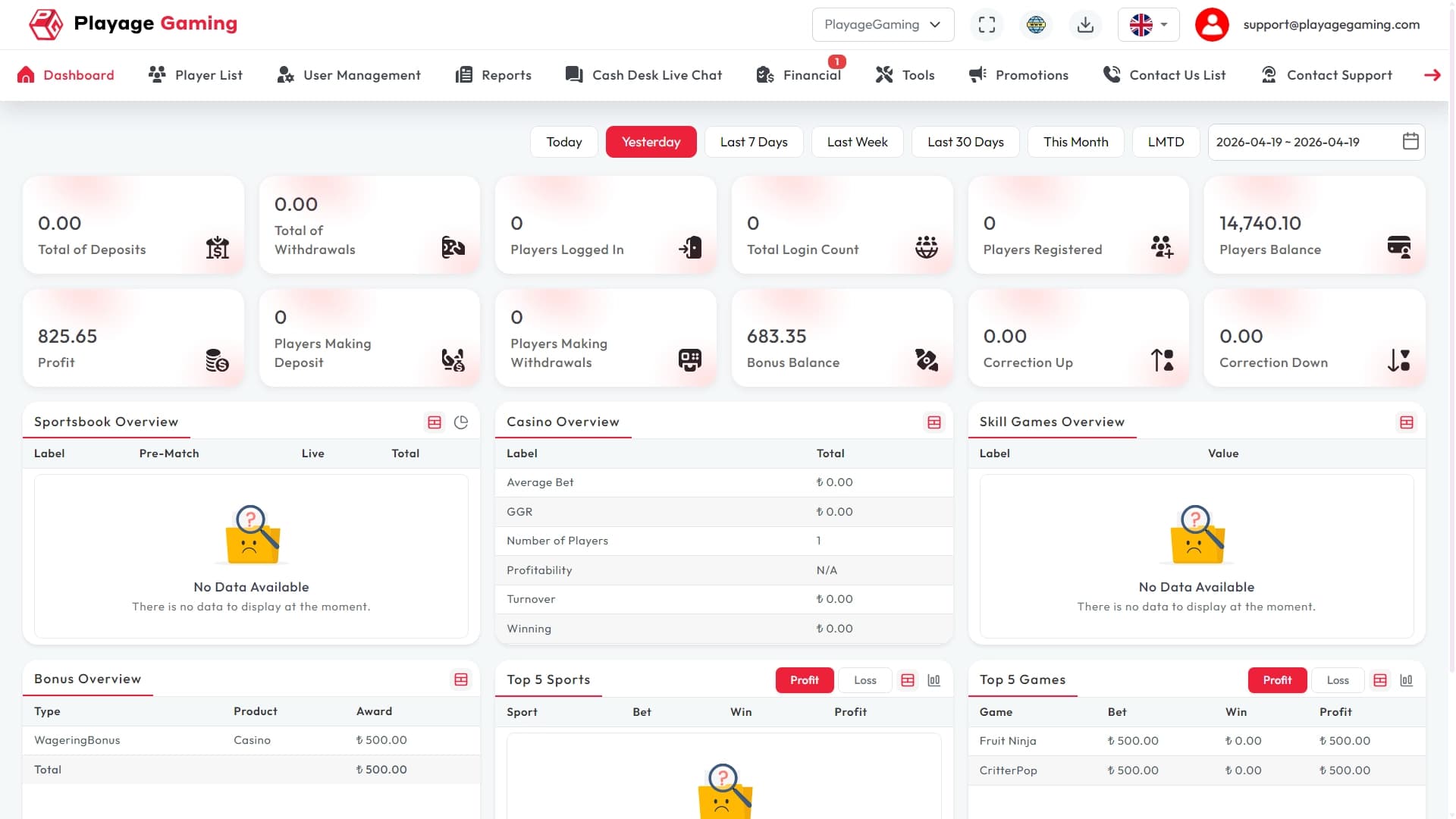Click the Correction Down arrow icon
The width and height of the screenshot is (1456, 819).
point(1398,360)
